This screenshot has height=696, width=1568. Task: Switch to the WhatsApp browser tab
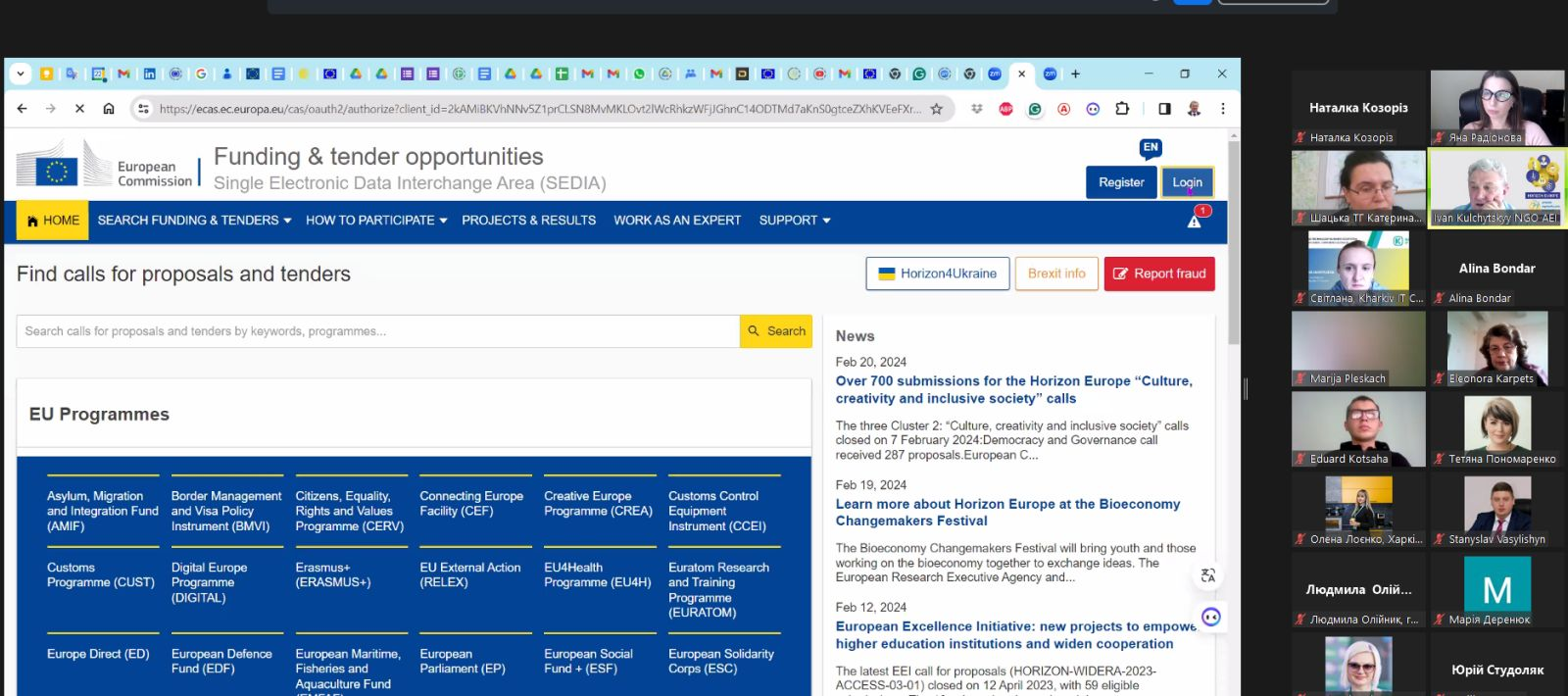click(639, 74)
